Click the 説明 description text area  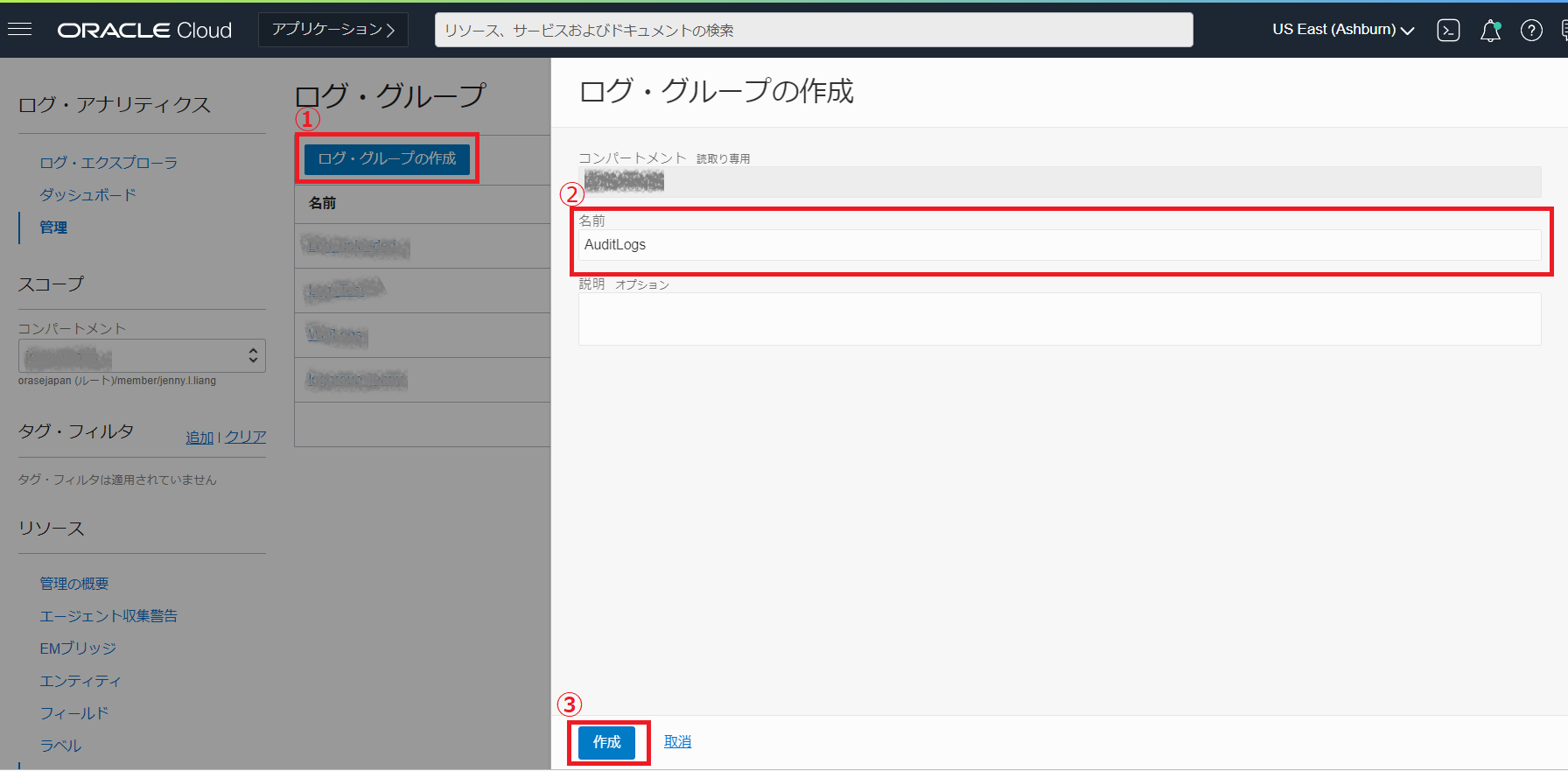[1059, 319]
